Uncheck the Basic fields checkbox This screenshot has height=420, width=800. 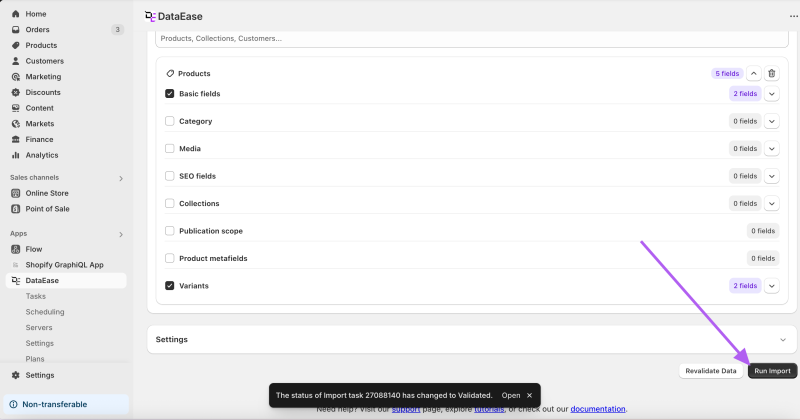169,93
